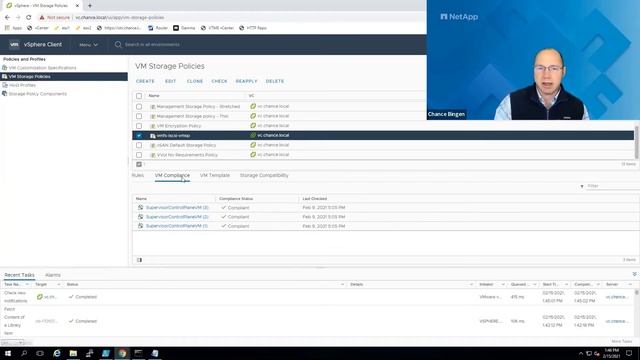The image size is (640, 360).
Task: Open column picker icon below policy list
Action: click(139, 164)
